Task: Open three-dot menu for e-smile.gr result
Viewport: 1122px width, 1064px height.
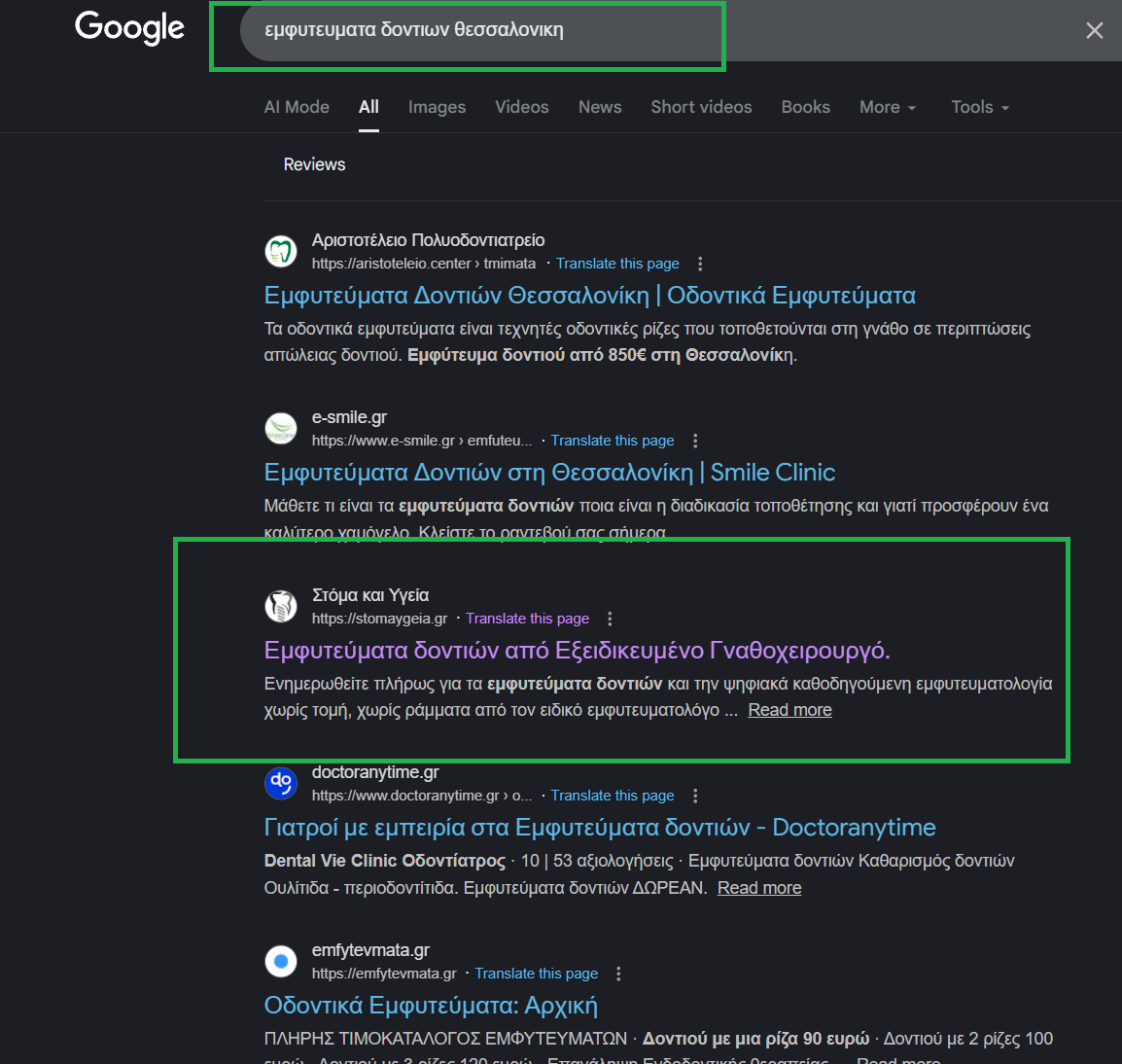Action: click(x=695, y=441)
